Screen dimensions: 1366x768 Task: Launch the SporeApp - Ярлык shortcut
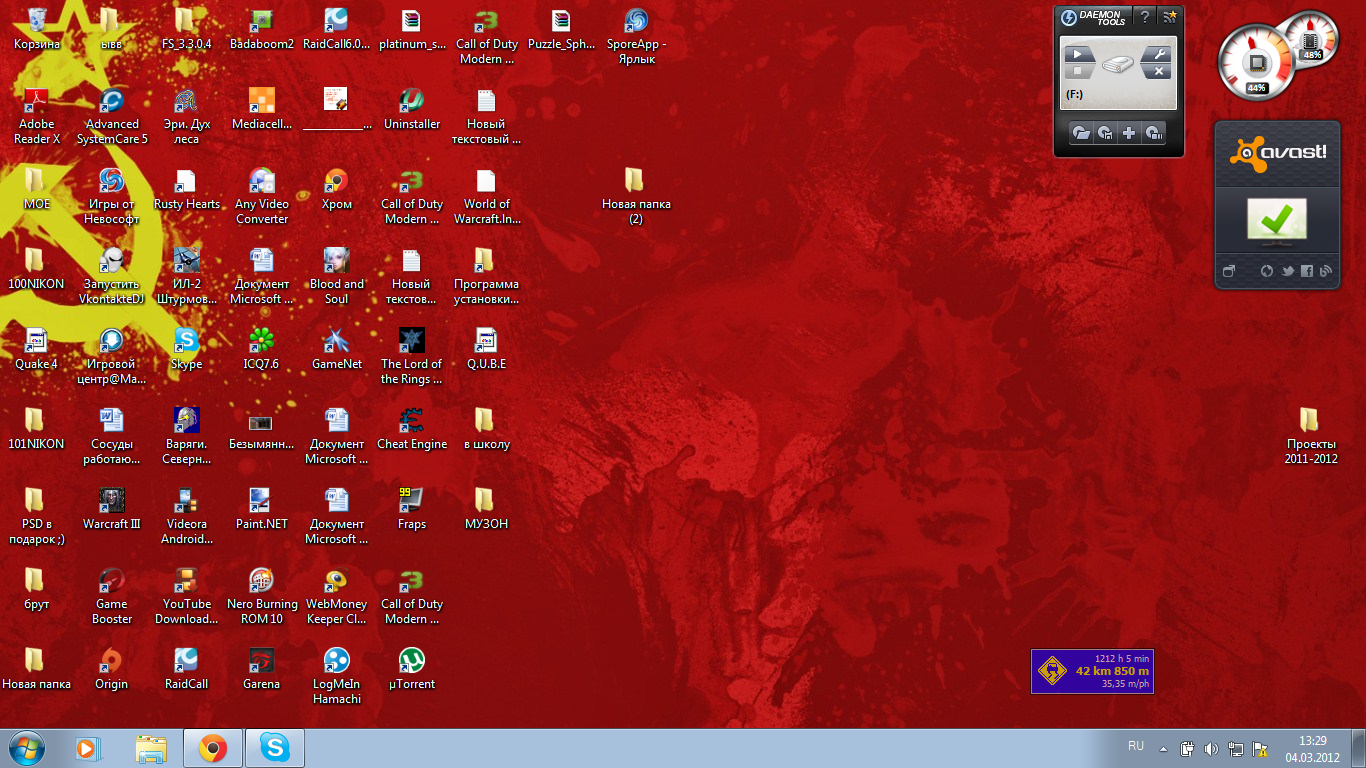pyautogui.click(x=637, y=35)
